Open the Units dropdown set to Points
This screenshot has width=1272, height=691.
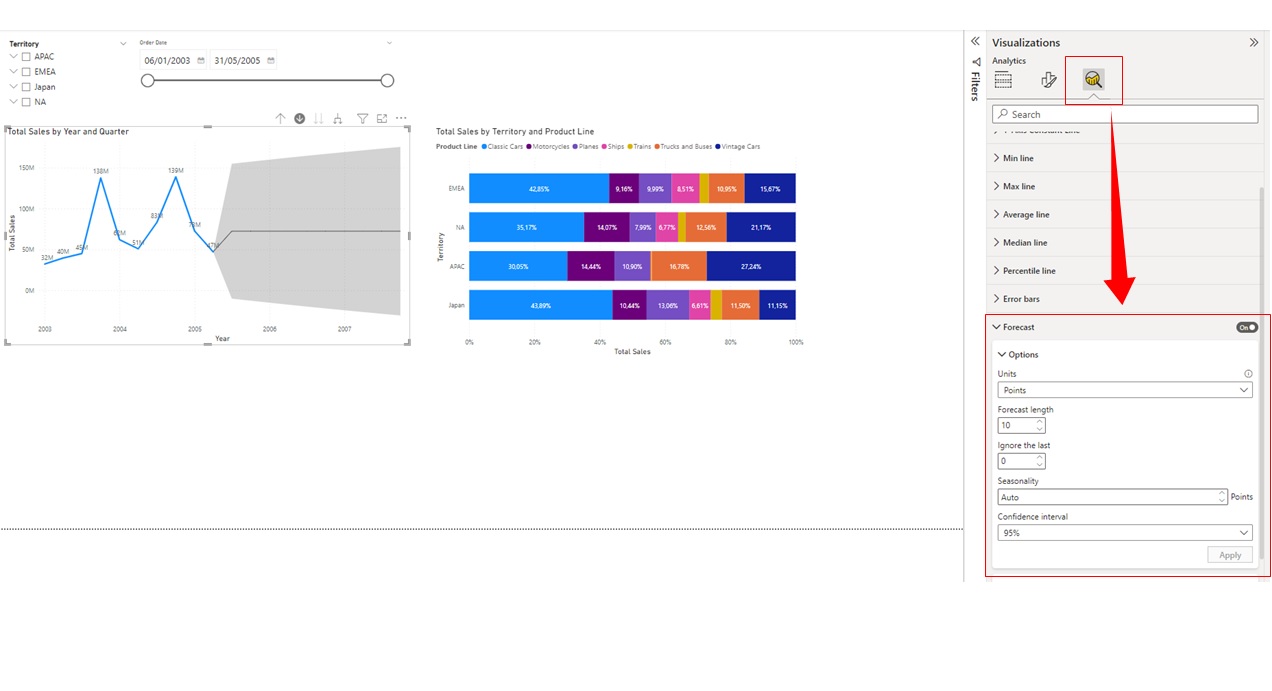[x=1125, y=390]
